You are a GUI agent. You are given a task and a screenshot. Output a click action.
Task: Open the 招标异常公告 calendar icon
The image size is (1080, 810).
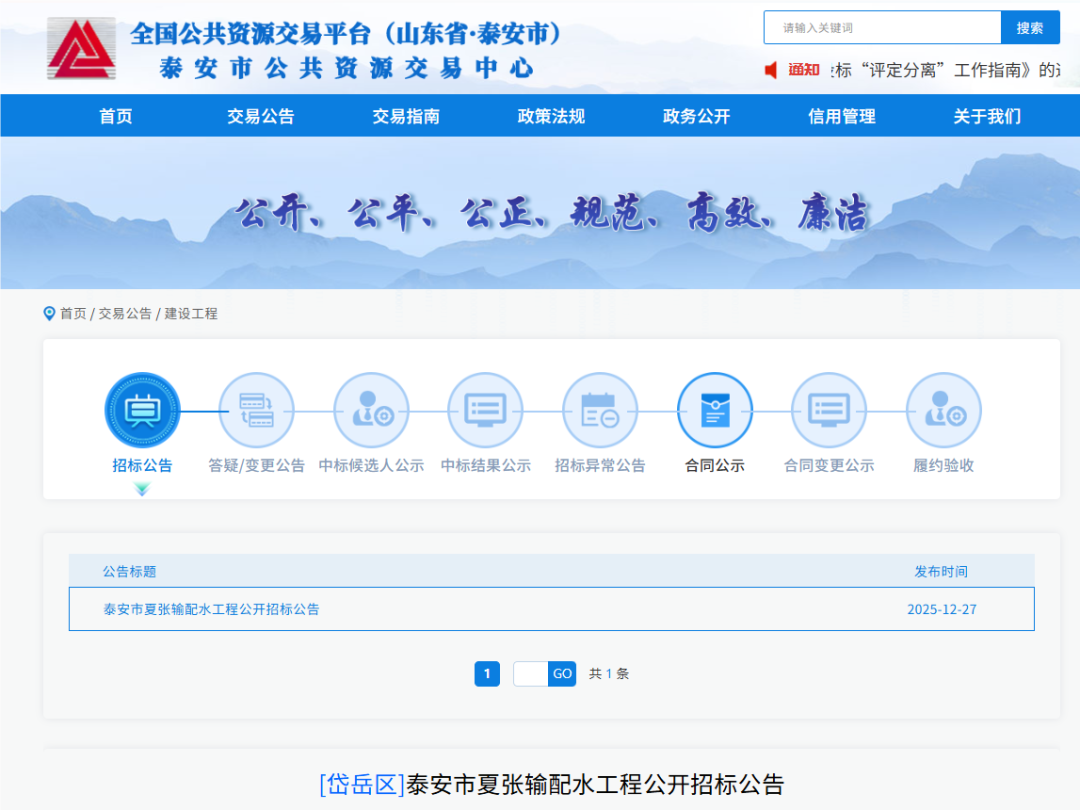click(x=600, y=410)
